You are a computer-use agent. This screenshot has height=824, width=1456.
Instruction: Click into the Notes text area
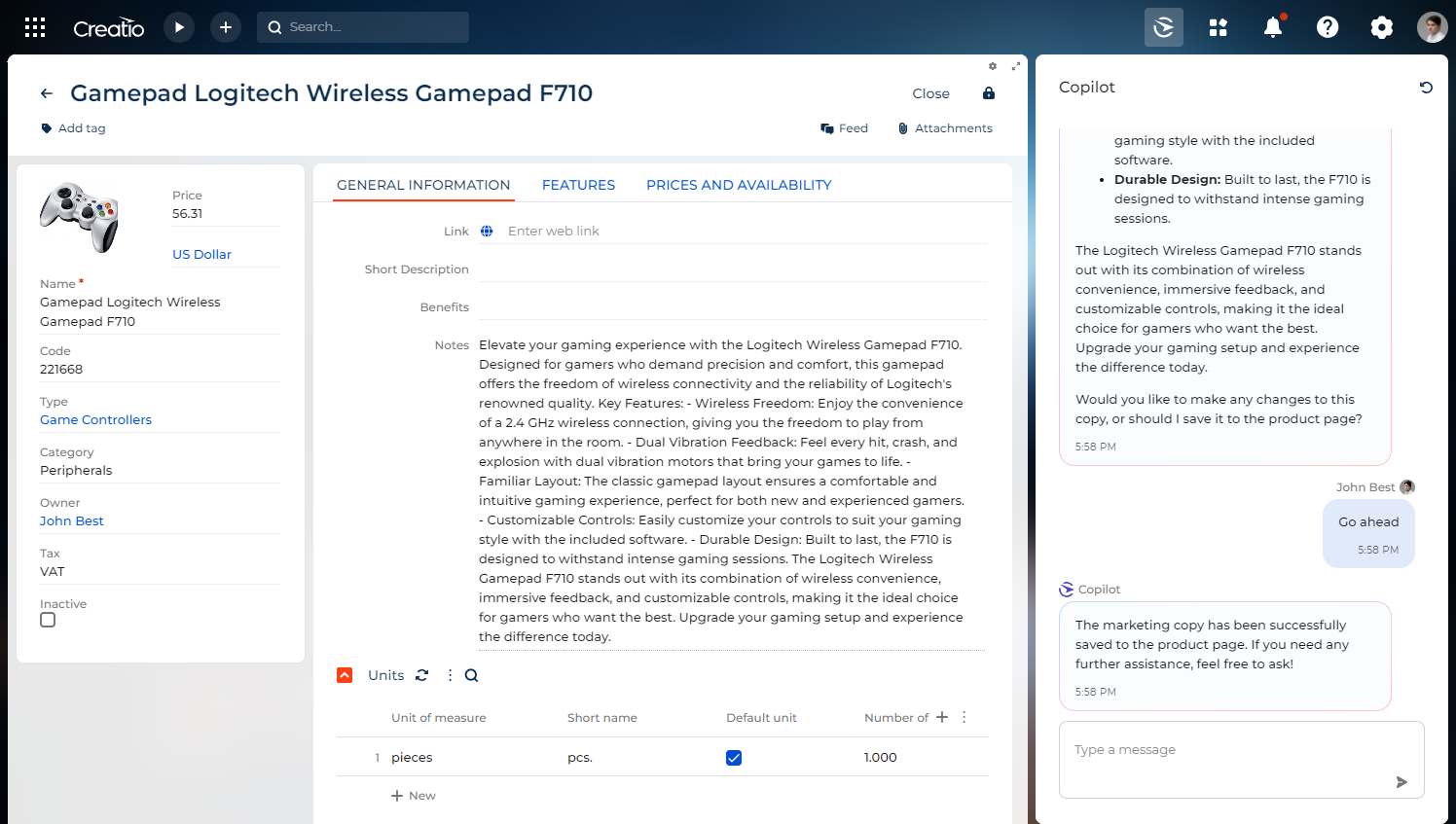coord(732,491)
